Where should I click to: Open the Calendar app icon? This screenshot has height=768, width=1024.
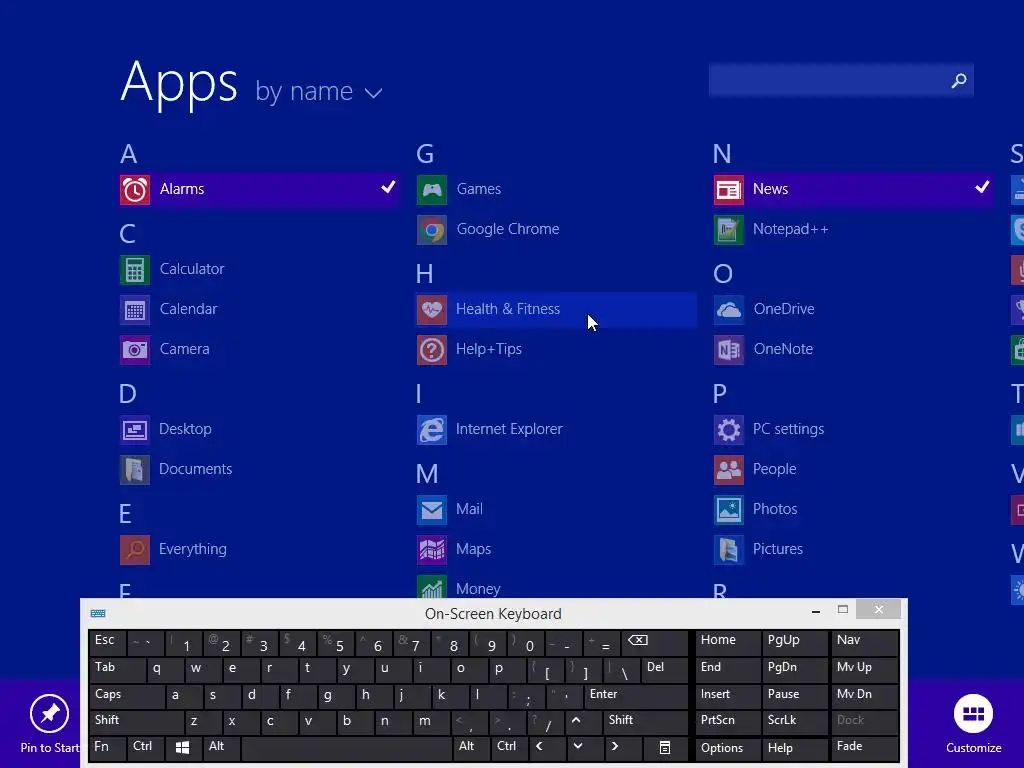135,310
